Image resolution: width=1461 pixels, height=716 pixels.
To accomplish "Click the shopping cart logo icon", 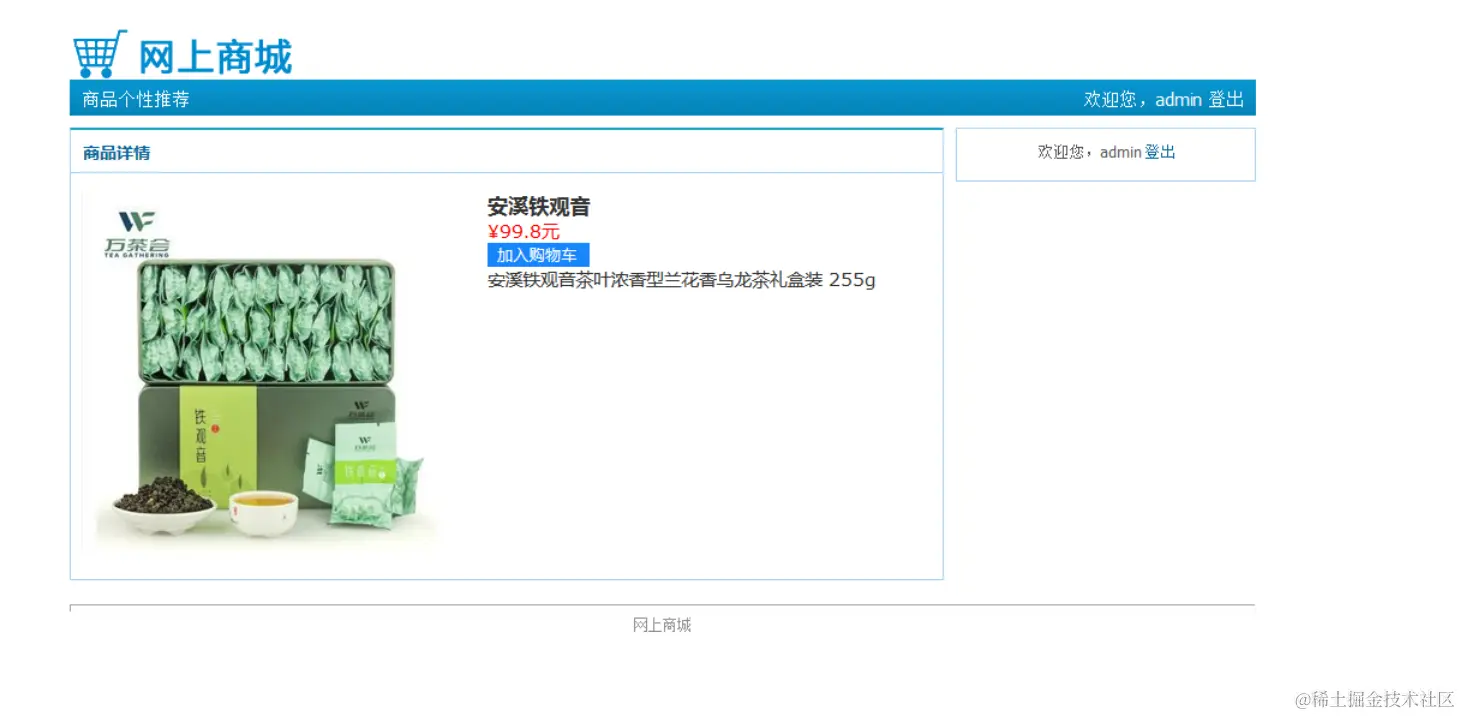I will pyautogui.click(x=100, y=54).
